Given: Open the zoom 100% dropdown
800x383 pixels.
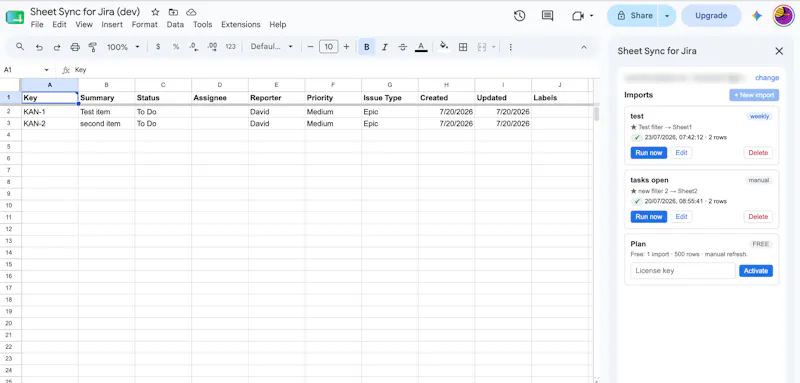Looking at the screenshot, I should tap(123, 47).
